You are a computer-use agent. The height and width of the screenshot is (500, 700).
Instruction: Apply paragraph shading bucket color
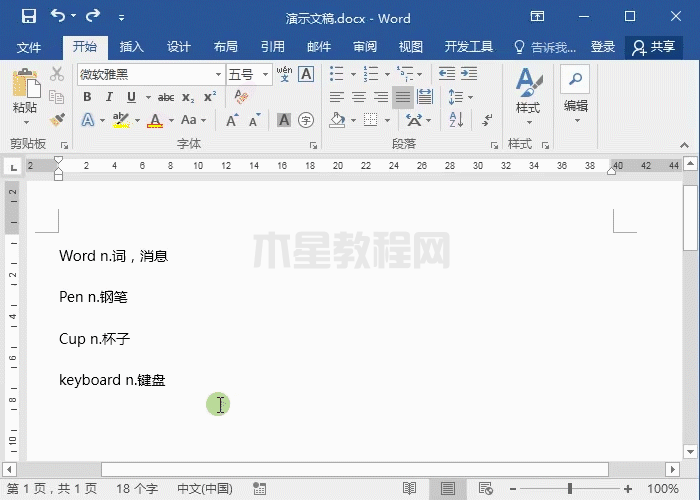coord(337,120)
